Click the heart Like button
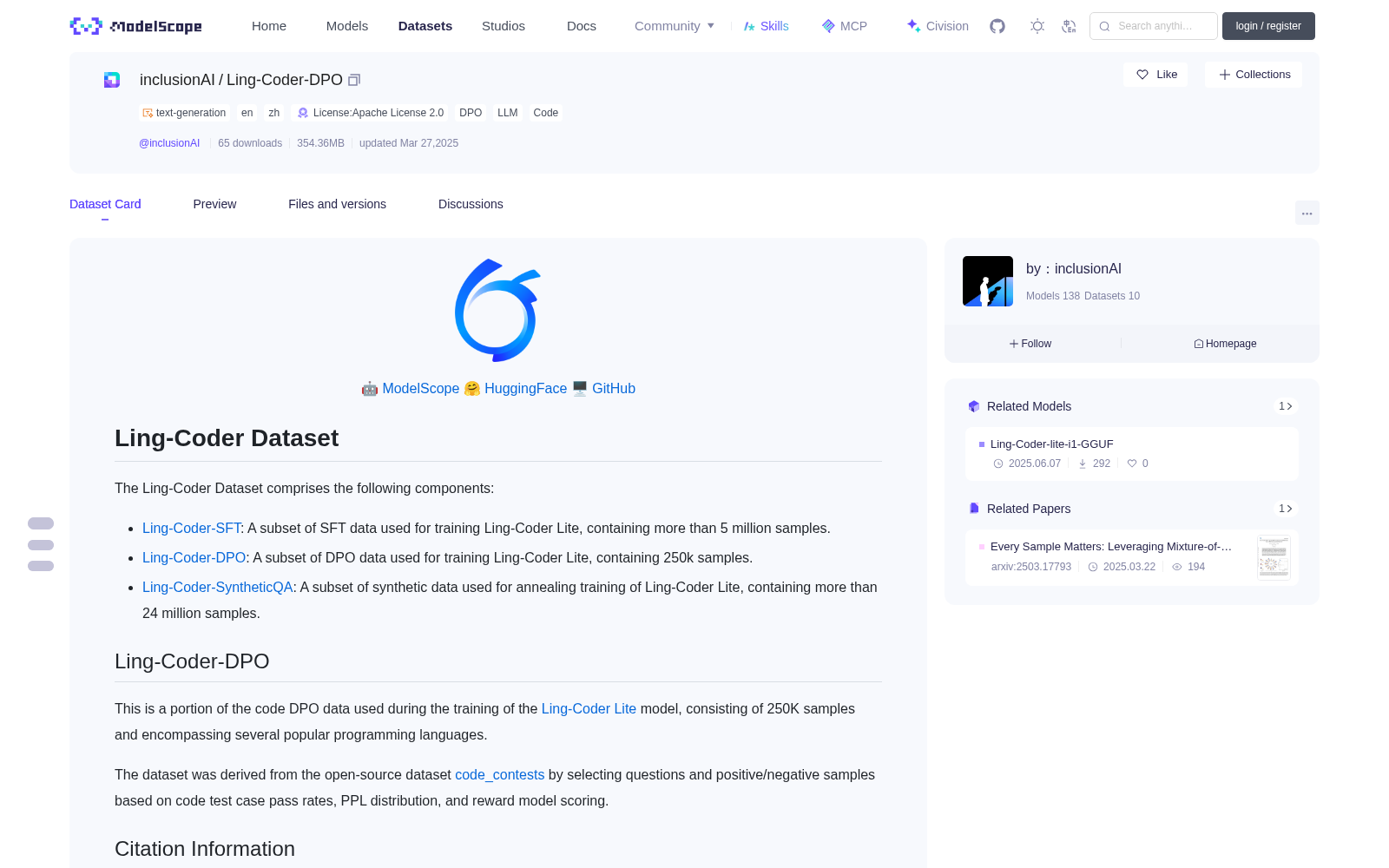 (1155, 75)
